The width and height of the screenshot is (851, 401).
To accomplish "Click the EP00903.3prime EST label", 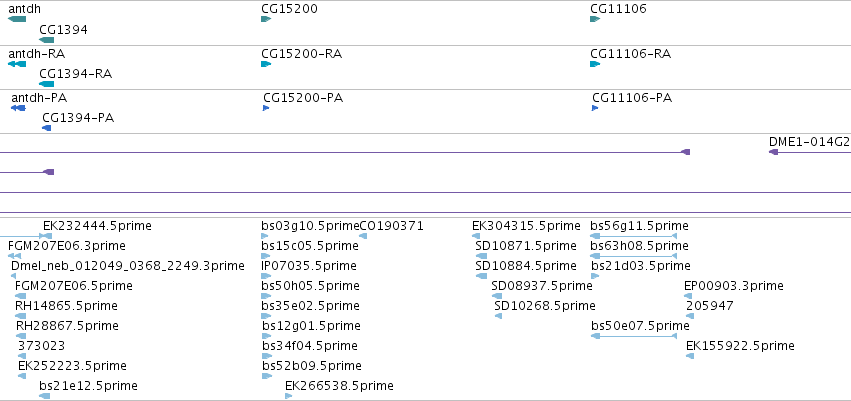I will 734,285.
